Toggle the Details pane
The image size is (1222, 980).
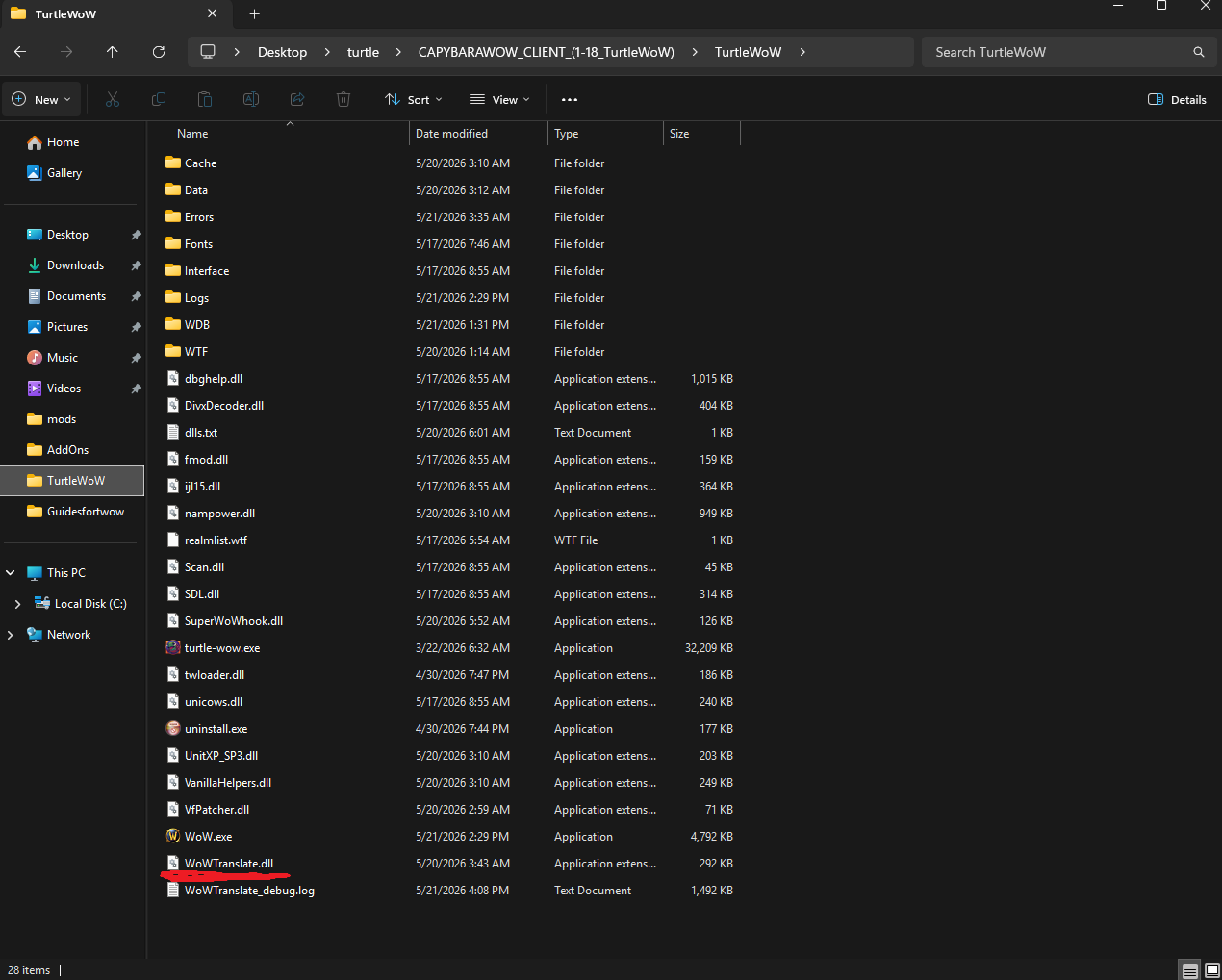tap(1178, 99)
